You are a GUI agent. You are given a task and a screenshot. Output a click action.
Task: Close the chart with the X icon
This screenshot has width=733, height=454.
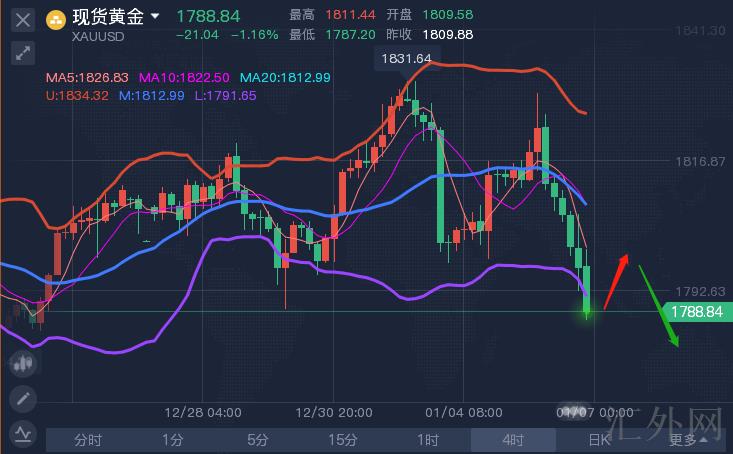23,19
